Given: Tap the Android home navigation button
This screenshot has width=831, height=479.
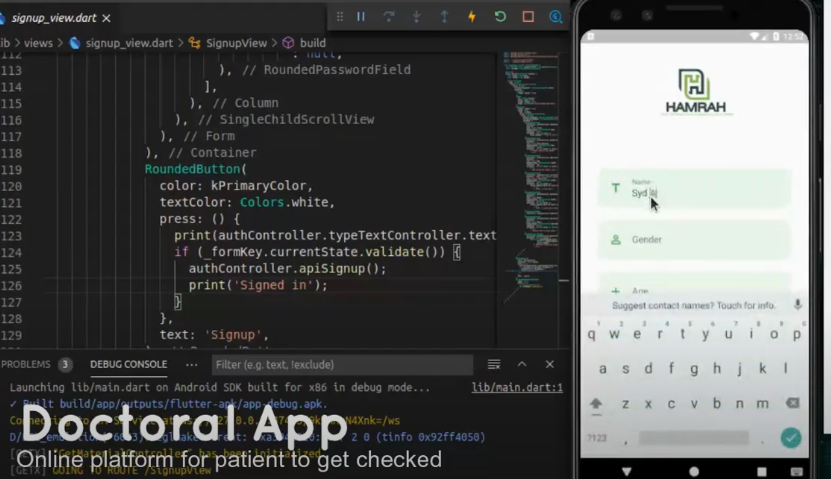Looking at the screenshot, I should (x=694, y=471).
